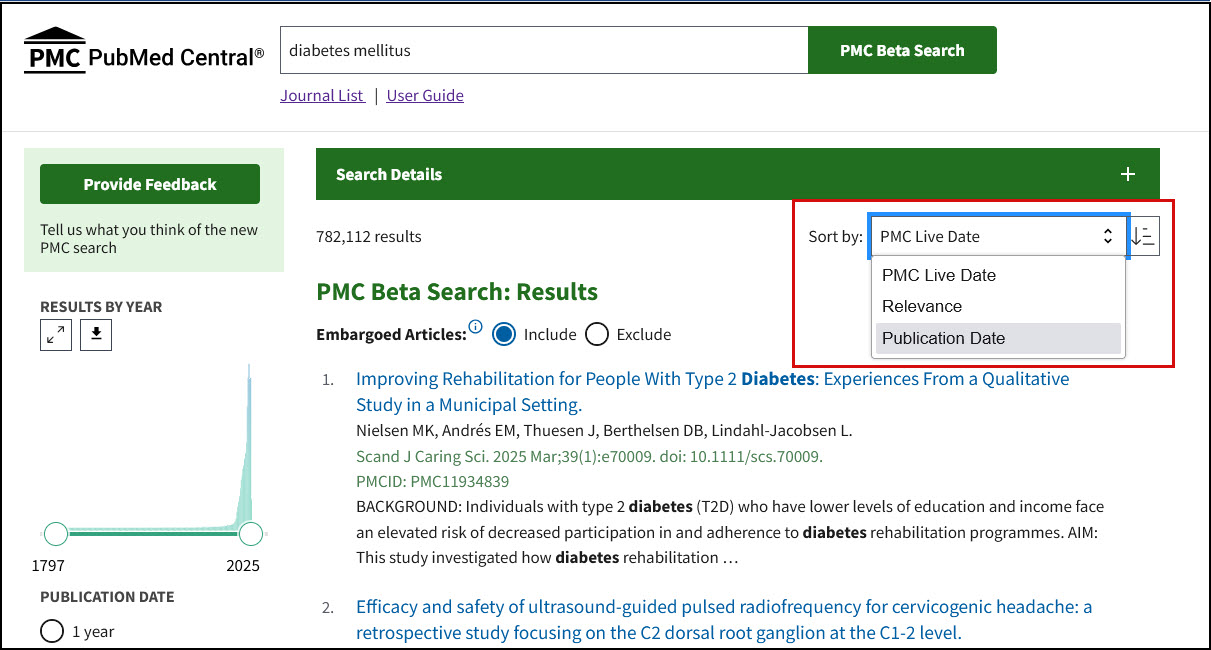This screenshot has height=650, width=1211.
Task: Toggle sort order direction icon
Action: coord(1143,237)
